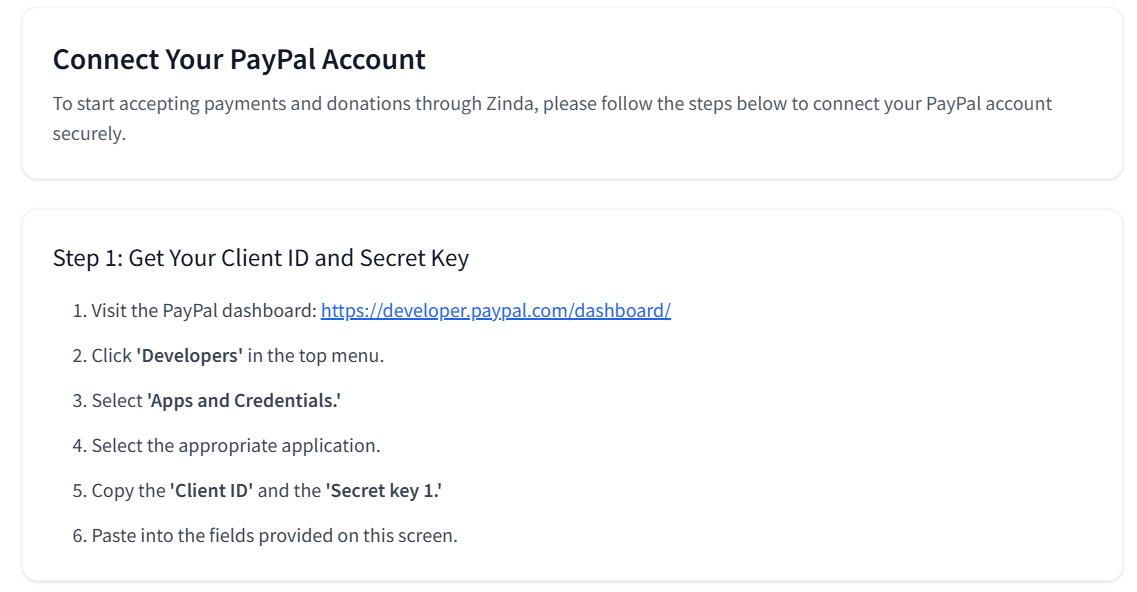Click the word 'Select' in step three
1137x592 pixels.
[117, 400]
